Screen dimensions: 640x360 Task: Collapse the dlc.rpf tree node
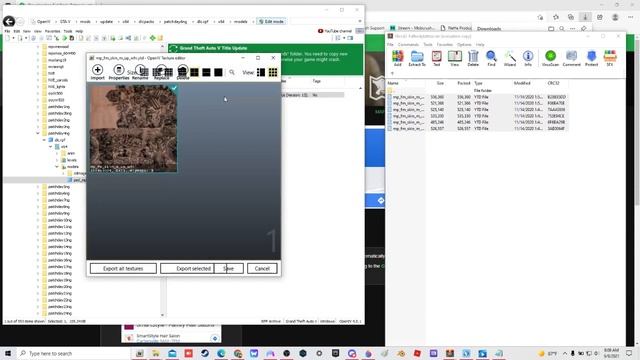pos(44,140)
